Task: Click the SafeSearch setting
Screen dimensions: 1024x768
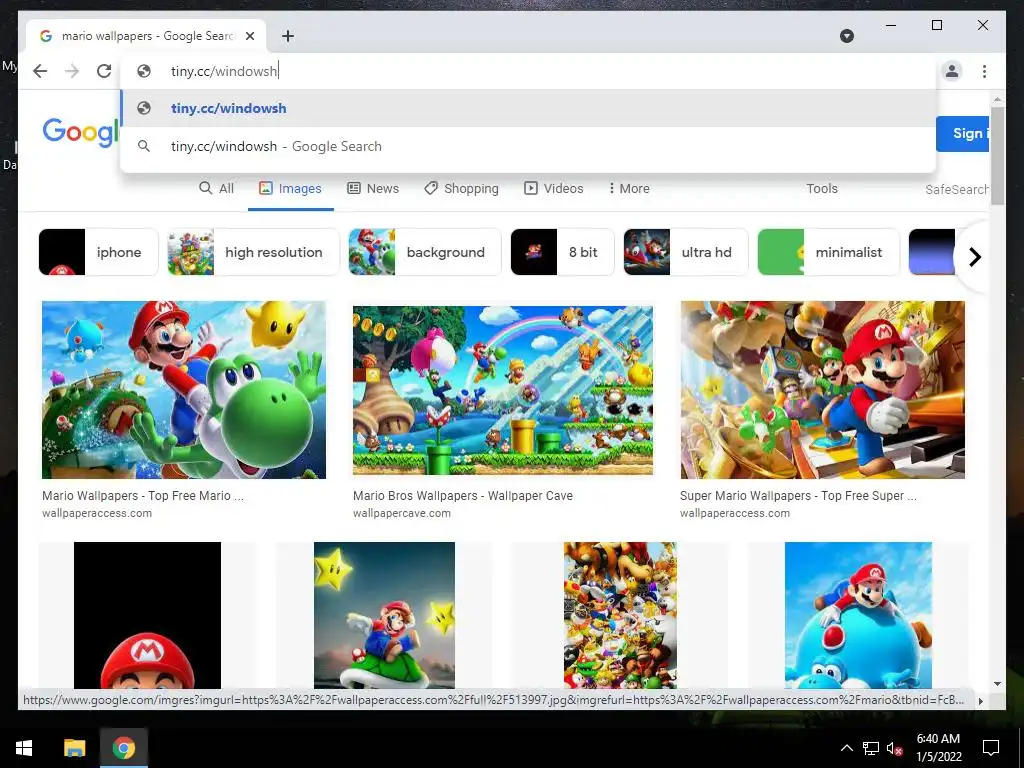Action: (x=957, y=189)
